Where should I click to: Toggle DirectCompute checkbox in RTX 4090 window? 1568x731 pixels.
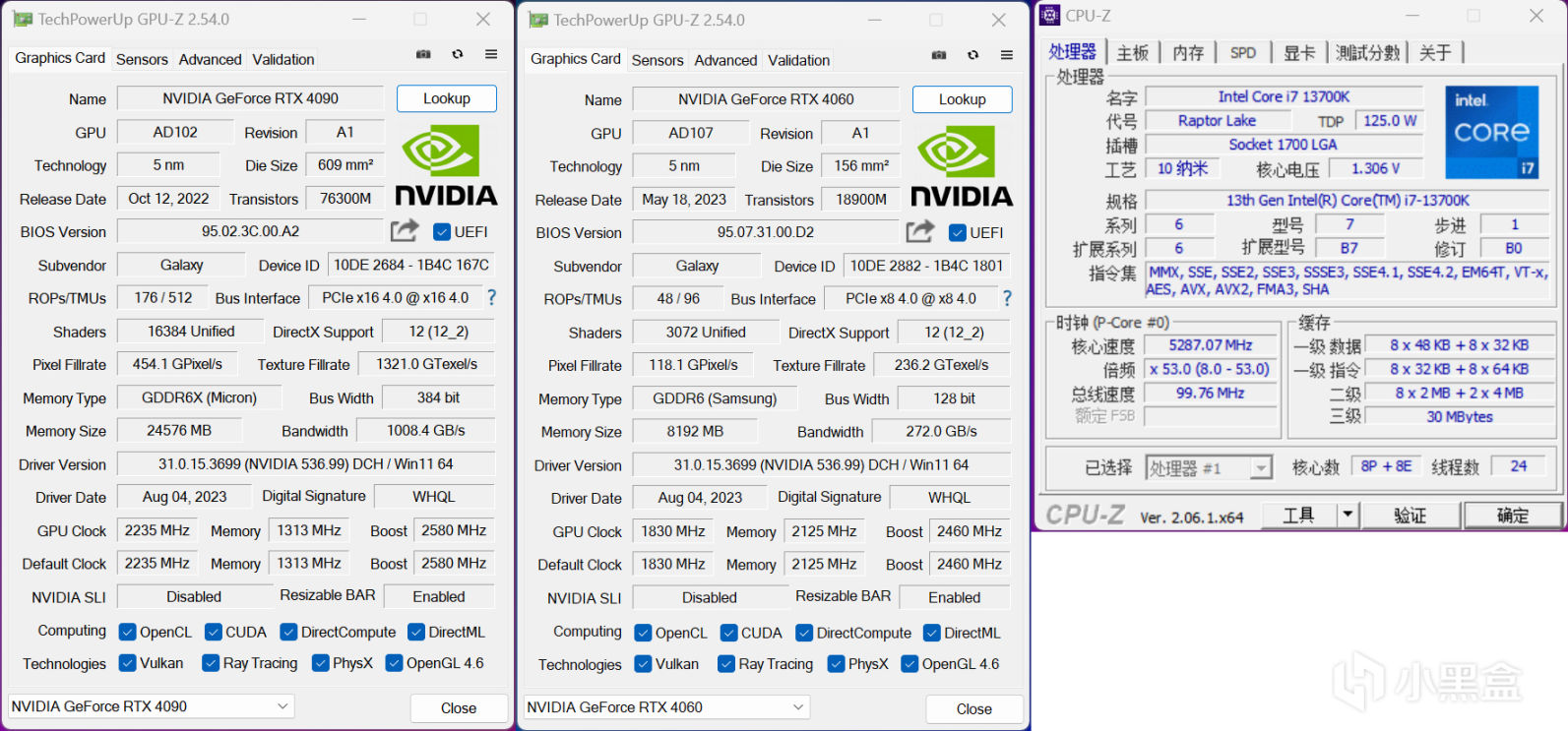288,632
